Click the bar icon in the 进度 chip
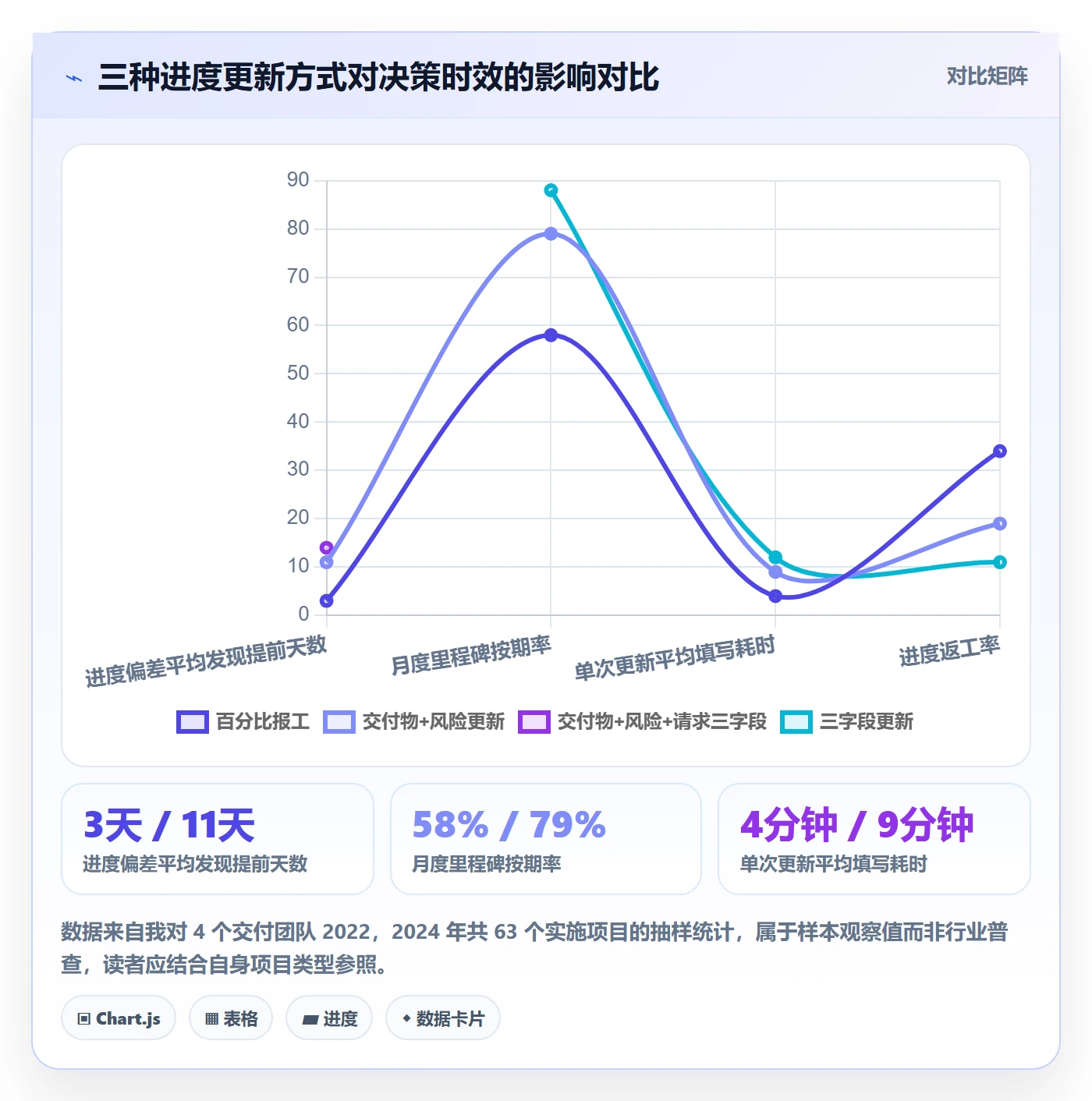Image resolution: width=1092 pixels, height=1101 pixels. 310,1019
